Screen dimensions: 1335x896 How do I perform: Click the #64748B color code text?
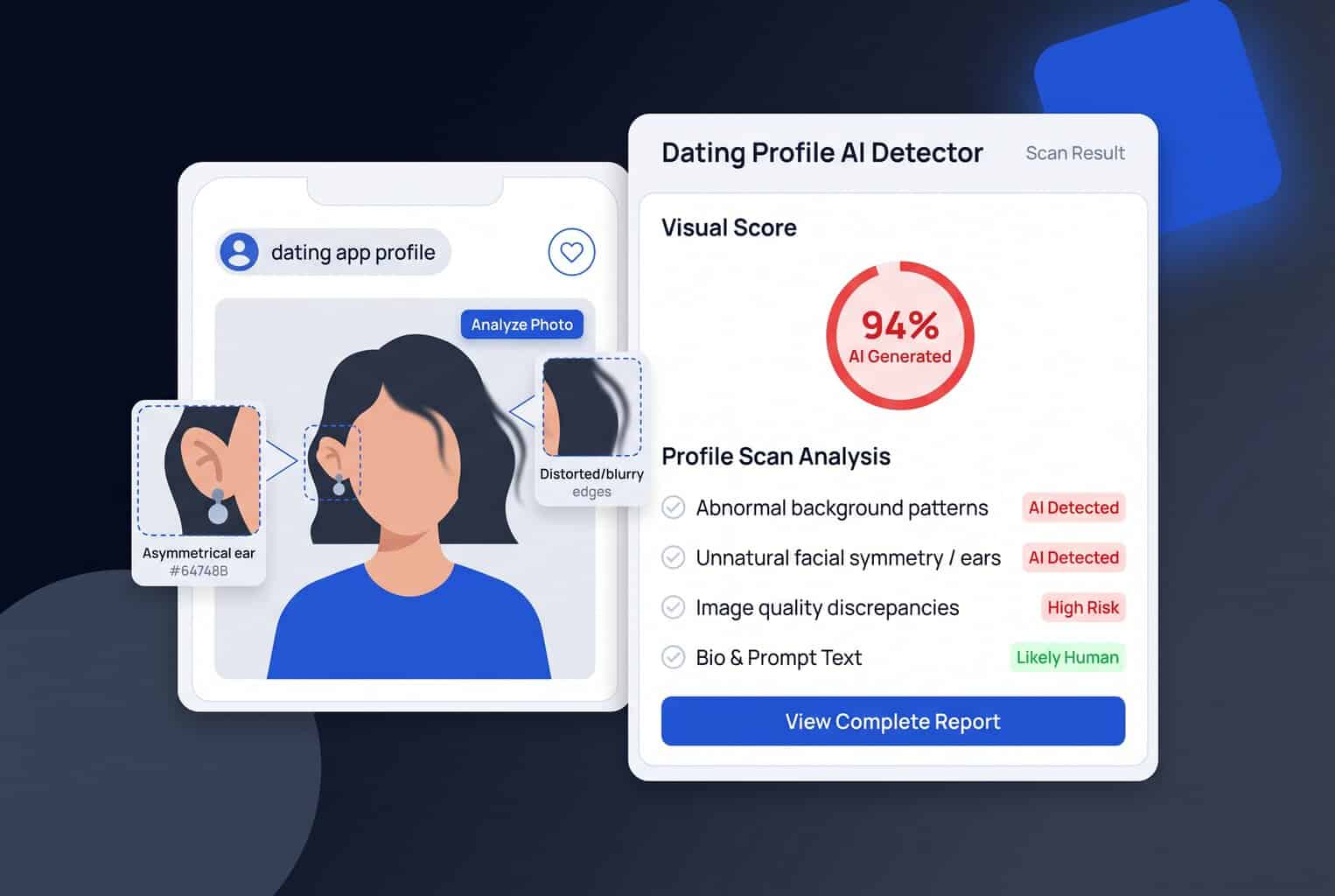click(x=199, y=570)
